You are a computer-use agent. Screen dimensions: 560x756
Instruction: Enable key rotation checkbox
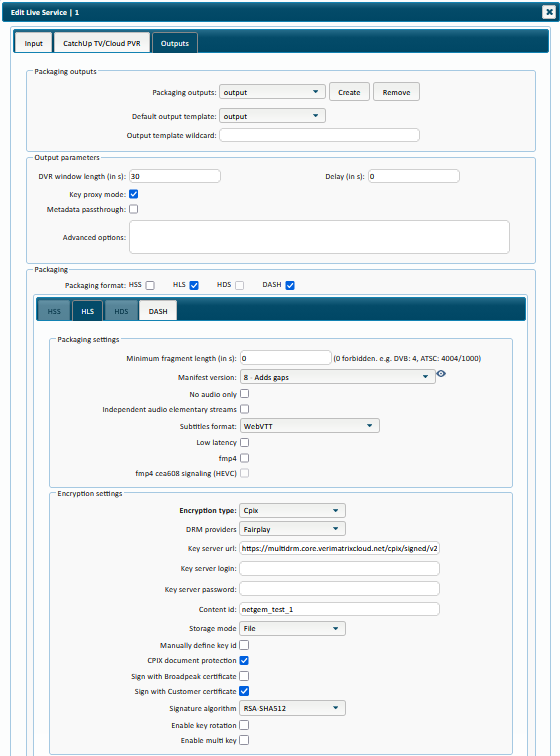(244, 725)
